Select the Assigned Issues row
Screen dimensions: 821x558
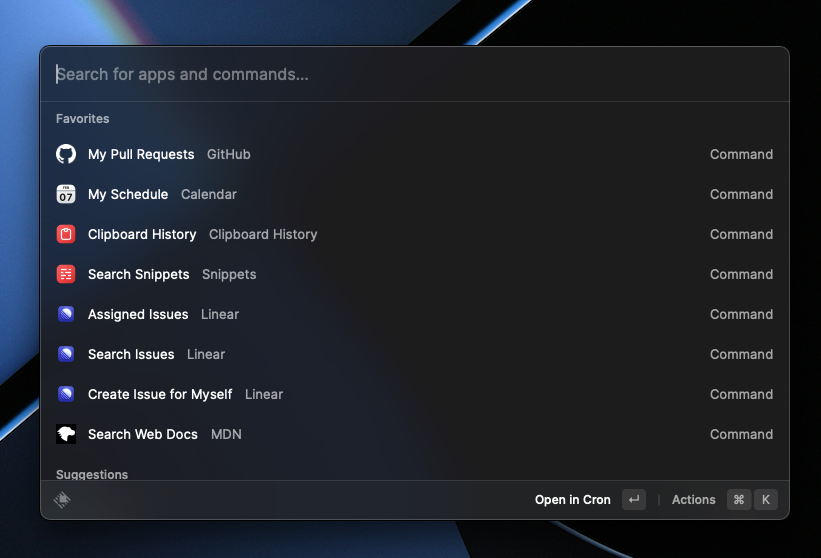pyautogui.click(x=138, y=314)
